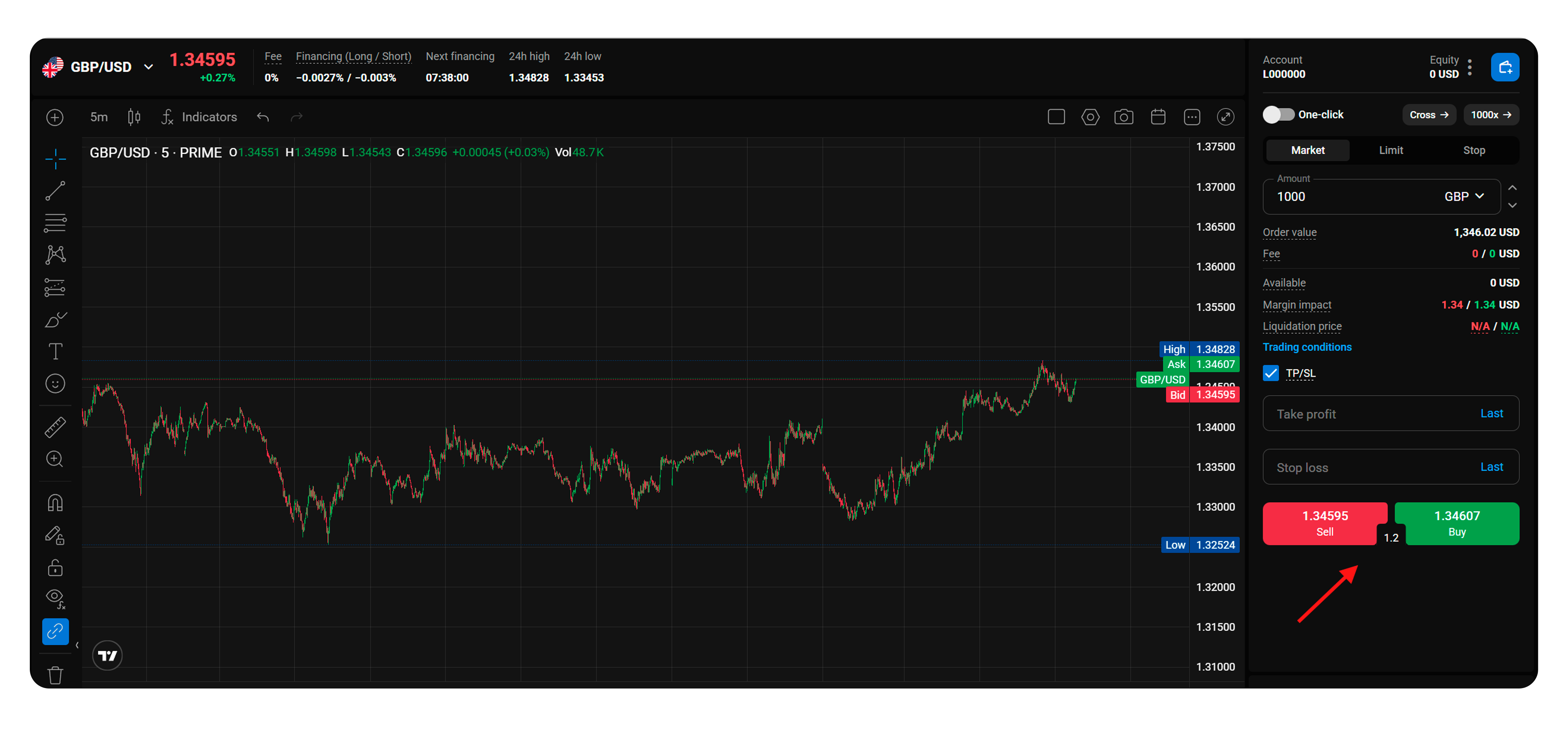Take a chart screenshot with the camera icon
The height and width of the screenshot is (740, 1568).
pos(1124,117)
